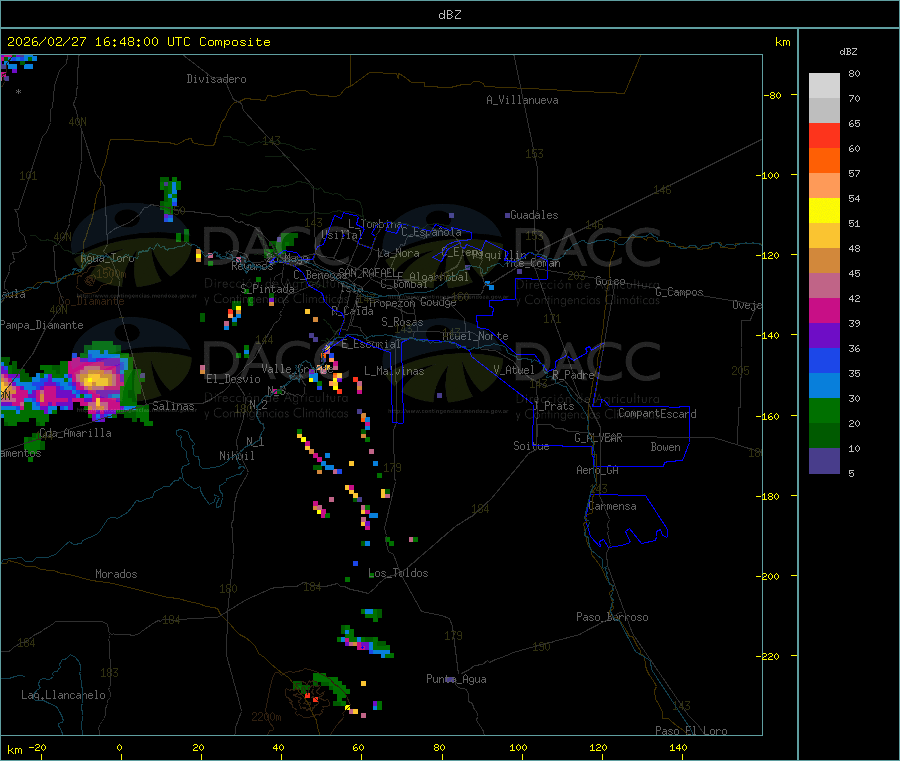Click the 'Nihuil' label

point(236,456)
